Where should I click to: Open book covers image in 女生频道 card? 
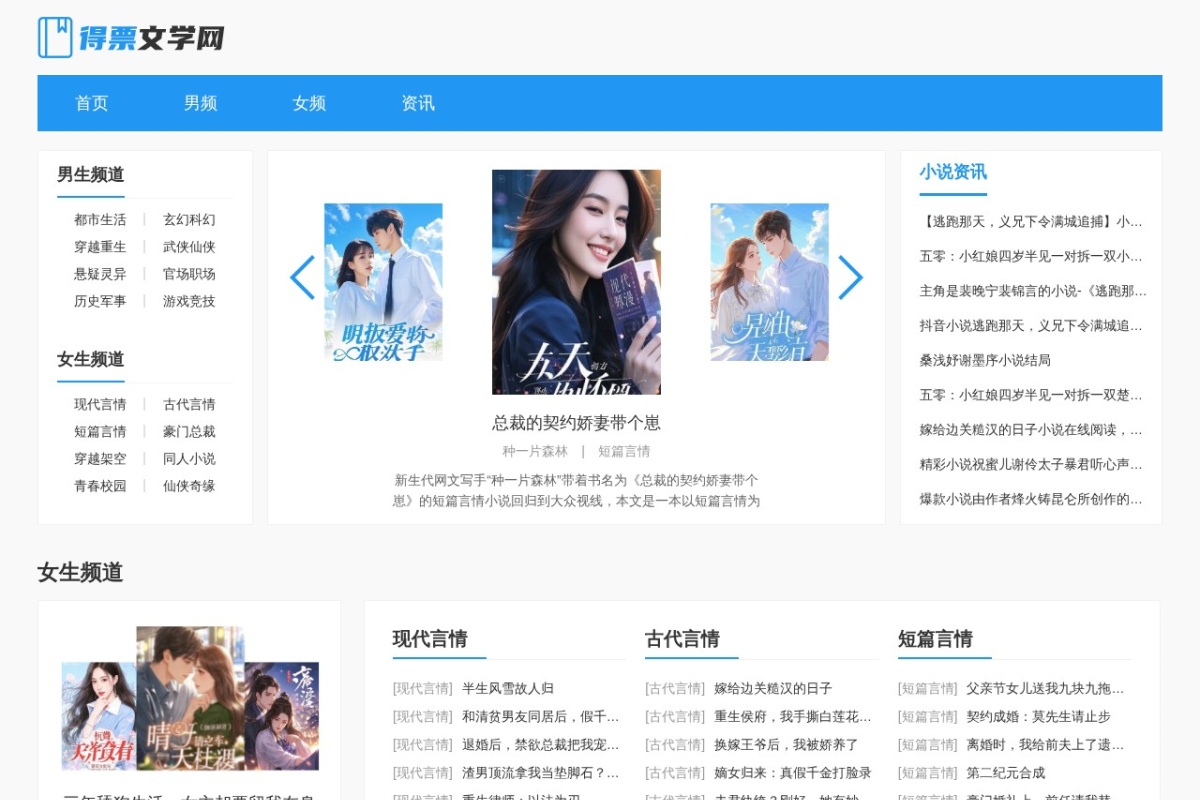click(190, 699)
